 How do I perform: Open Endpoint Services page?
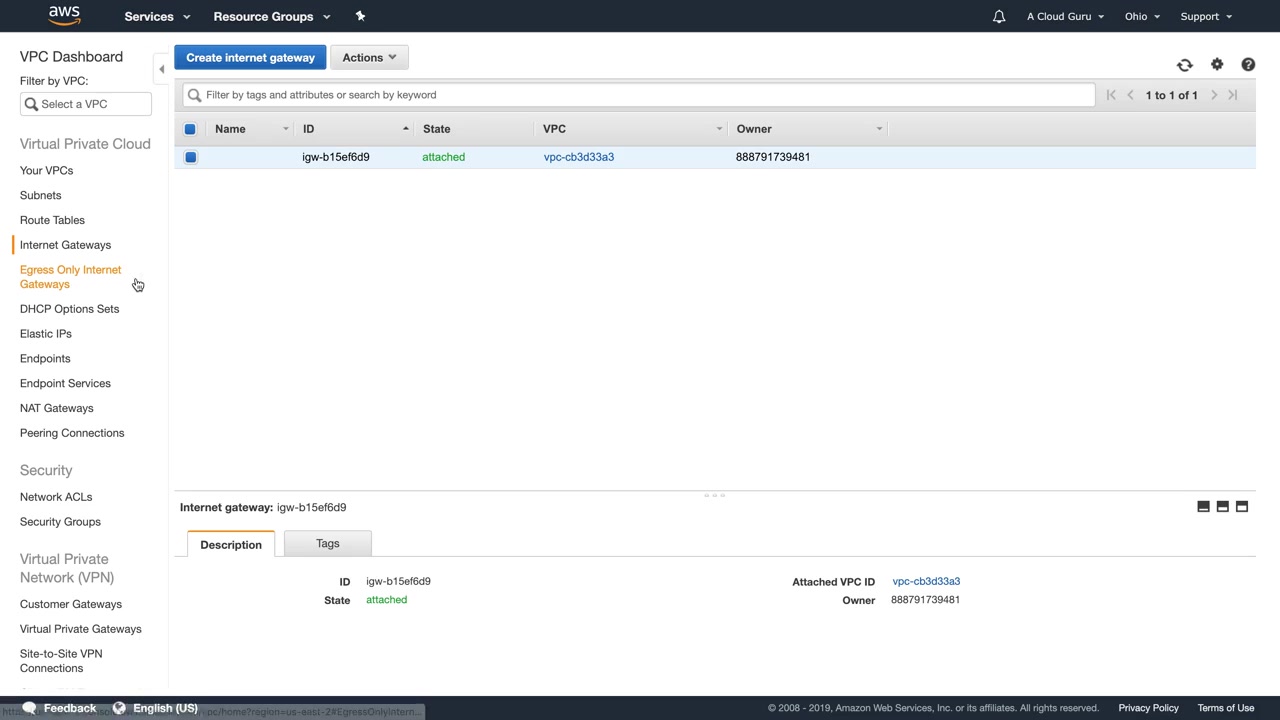(65, 383)
